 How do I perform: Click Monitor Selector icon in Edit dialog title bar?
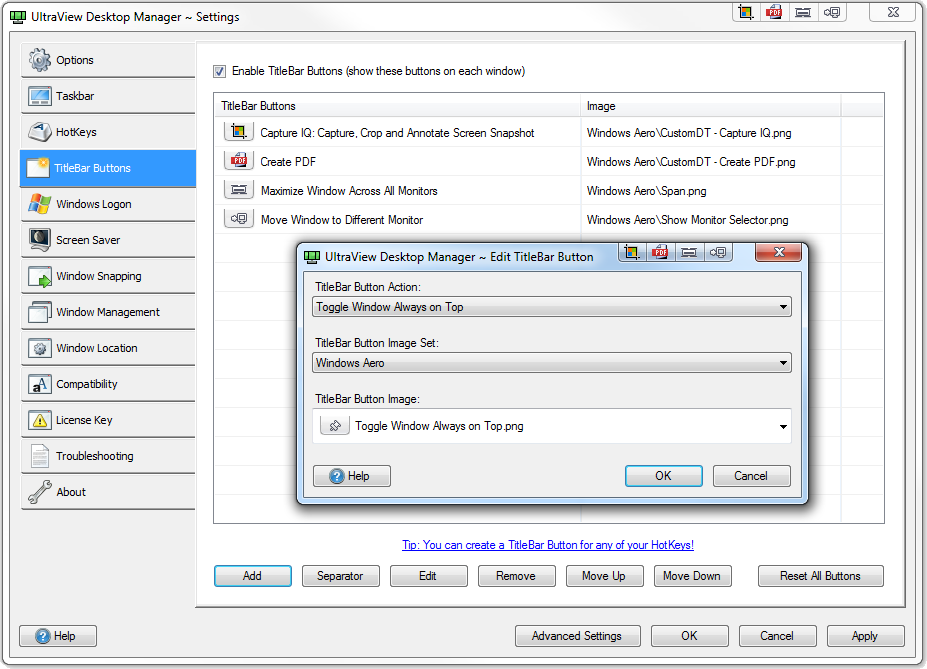pyautogui.click(x=718, y=252)
